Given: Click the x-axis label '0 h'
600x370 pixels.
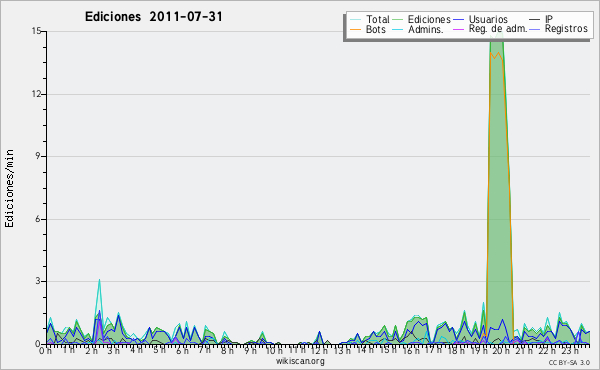Looking at the screenshot, I should (45, 351).
